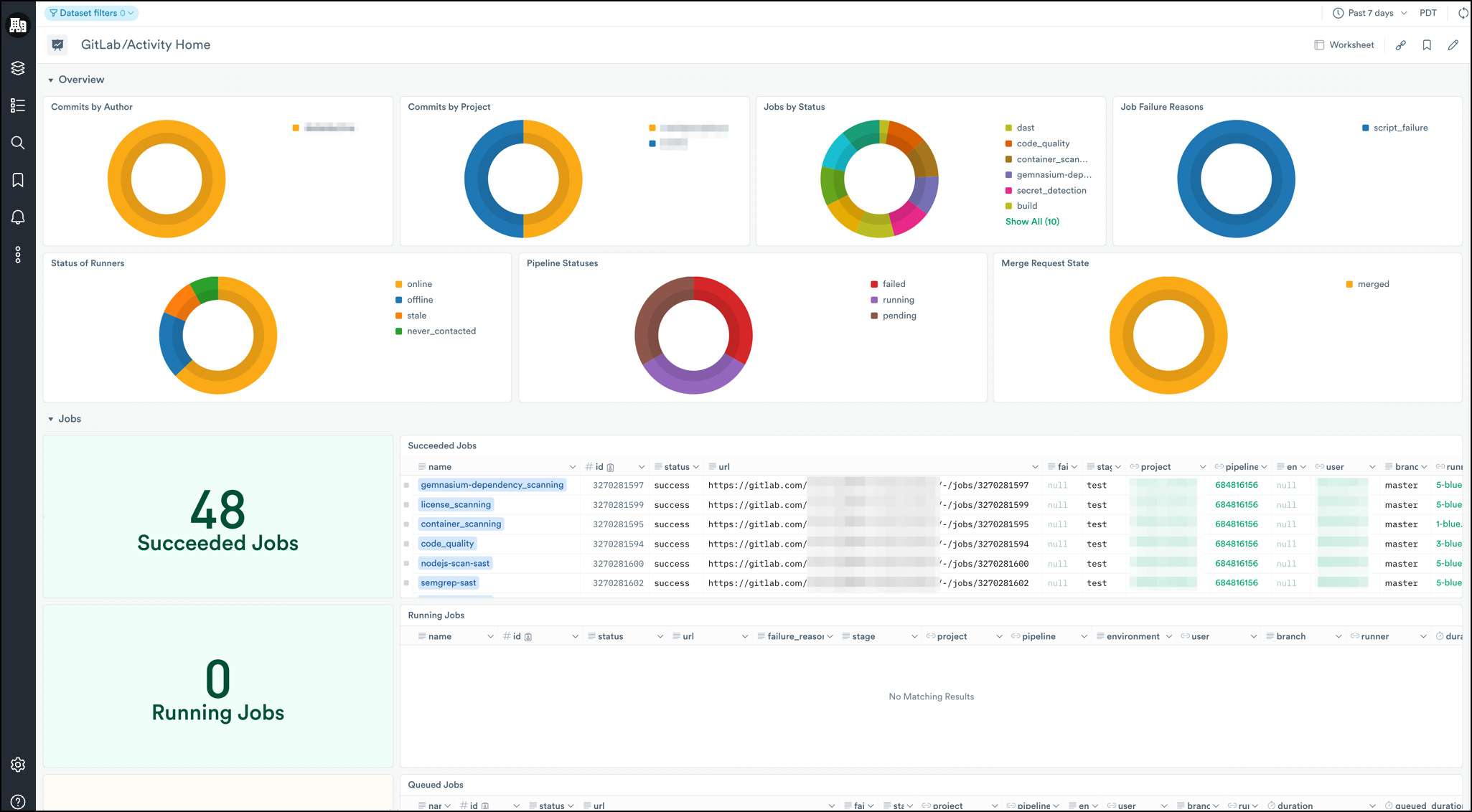
Task: Toggle pending legend in Pipeline Statuses
Action: click(x=893, y=316)
